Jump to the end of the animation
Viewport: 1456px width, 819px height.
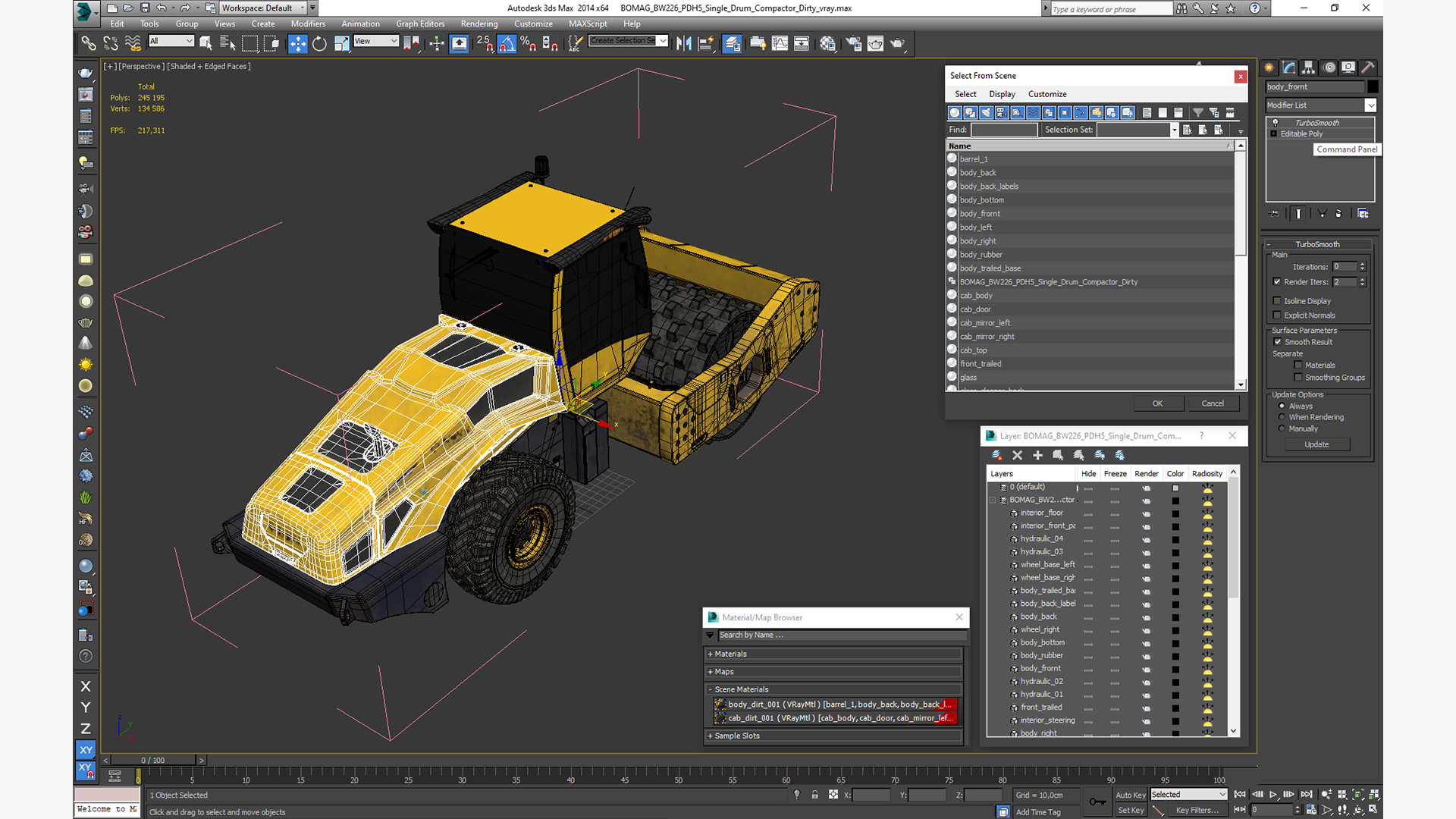point(1307,794)
